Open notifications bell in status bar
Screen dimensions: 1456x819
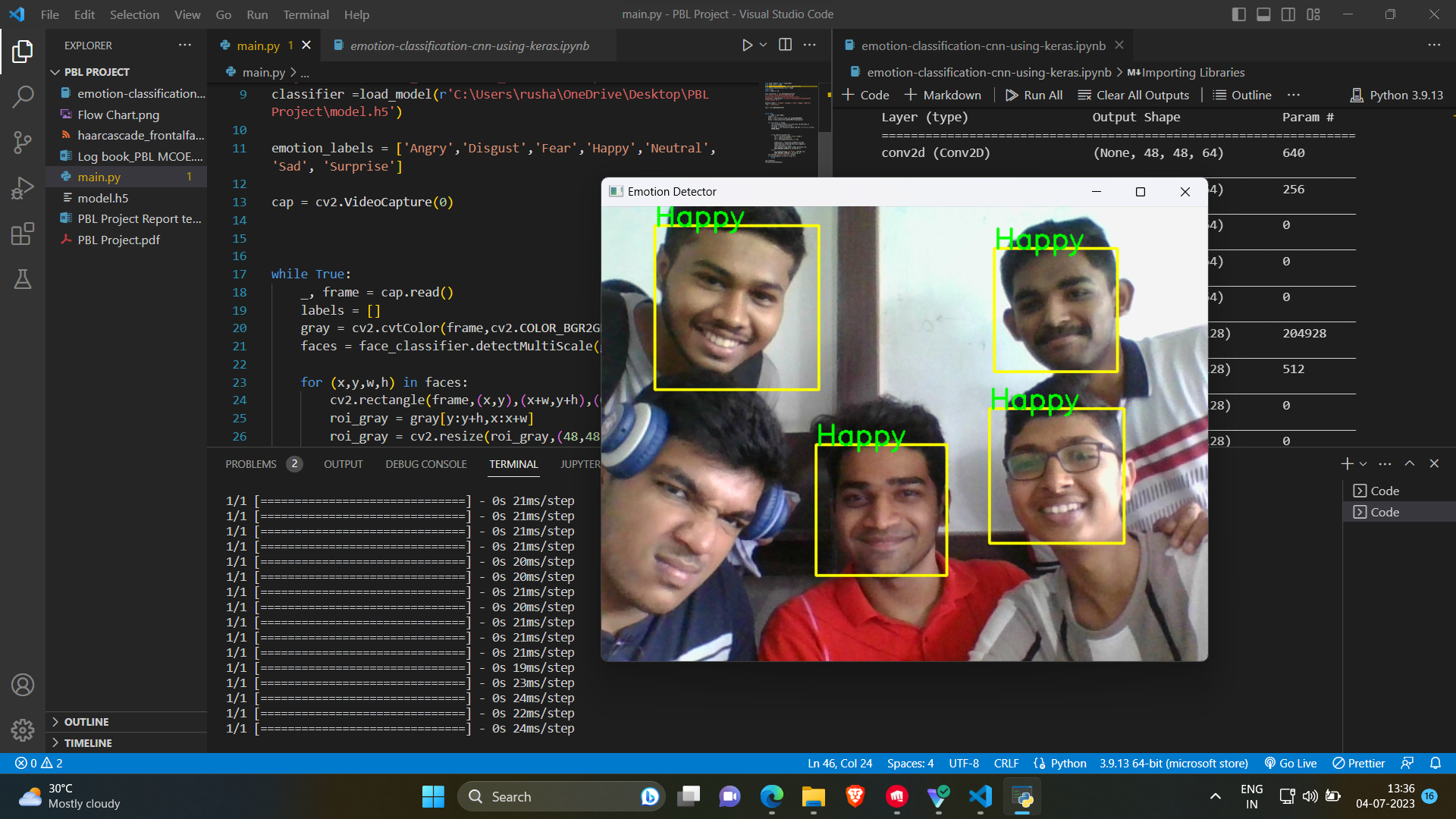(x=1436, y=763)
